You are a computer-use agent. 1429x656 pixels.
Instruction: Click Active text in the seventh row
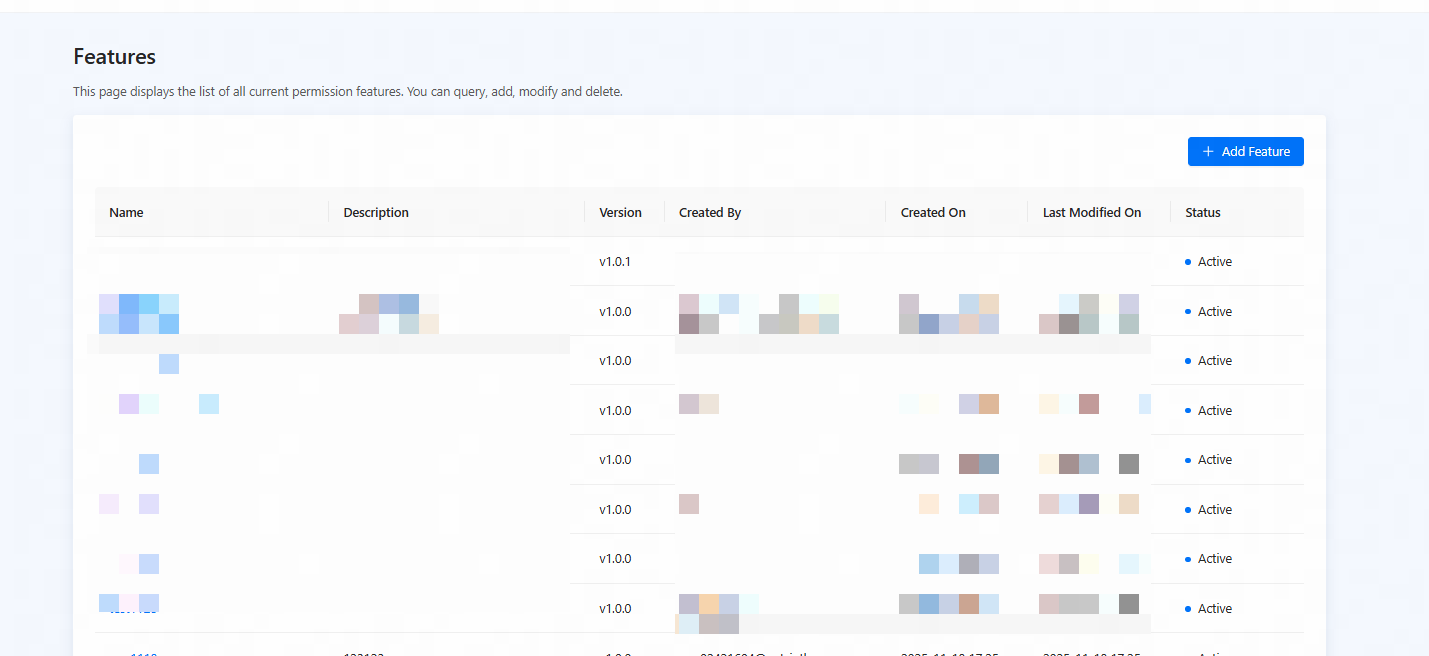[x=1215, y=559]
